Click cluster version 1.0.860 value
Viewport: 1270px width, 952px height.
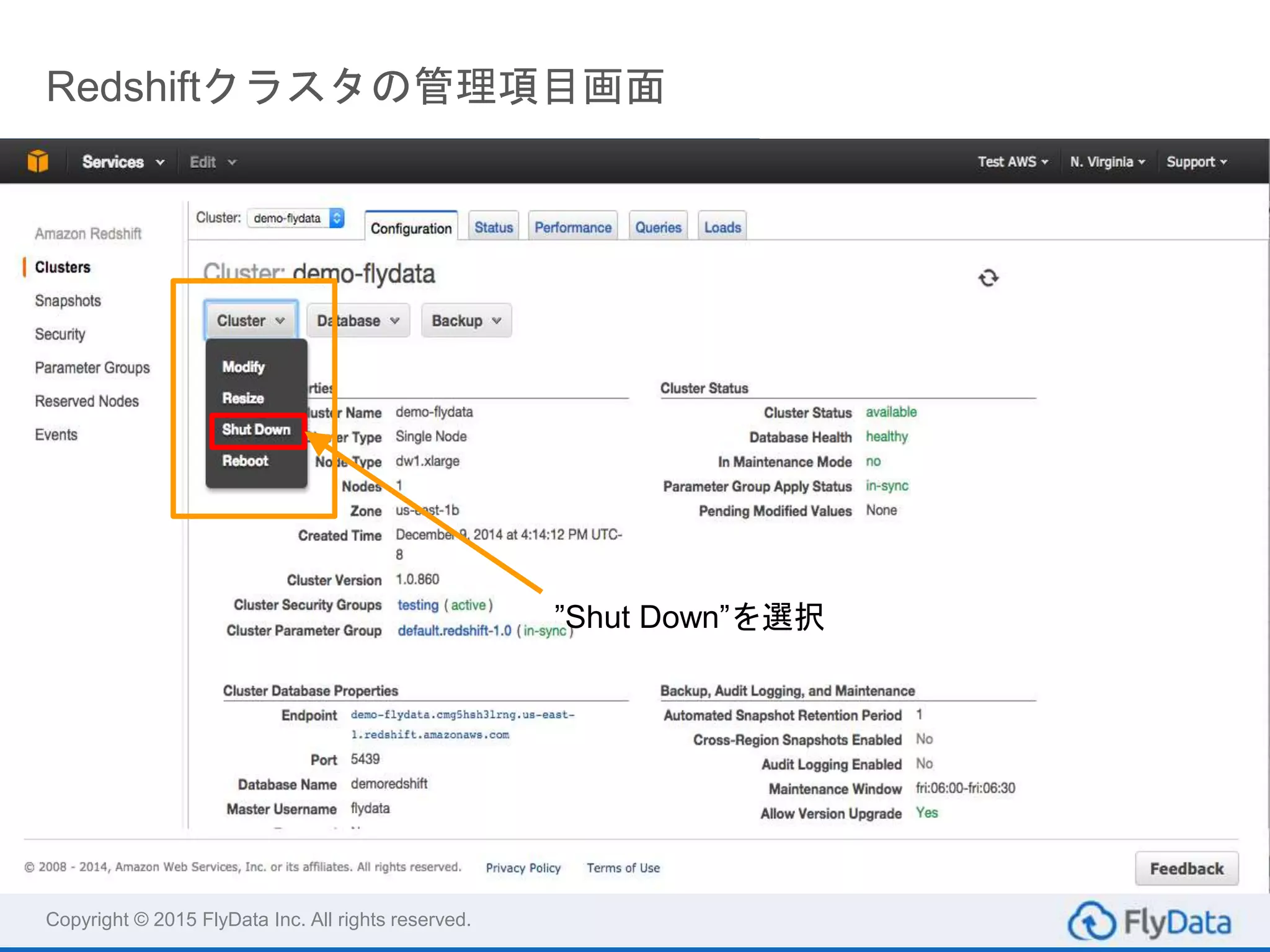tap(417, 580)
